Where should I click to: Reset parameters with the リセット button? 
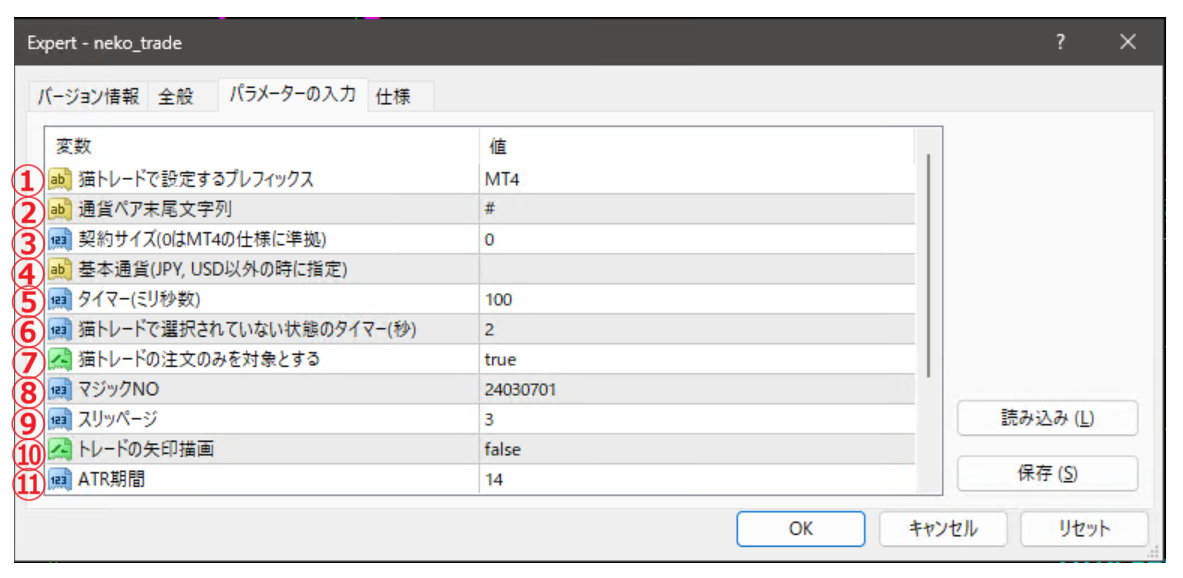(x=1084, y=529)
